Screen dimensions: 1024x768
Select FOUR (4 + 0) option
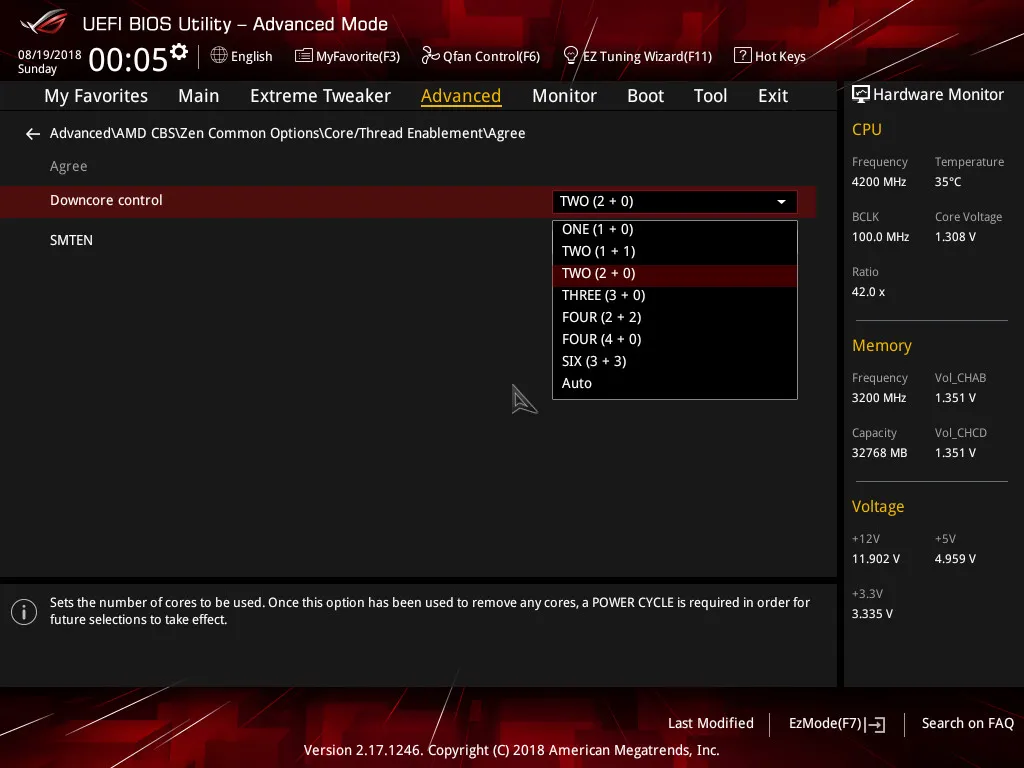click(x=675, y=340)
